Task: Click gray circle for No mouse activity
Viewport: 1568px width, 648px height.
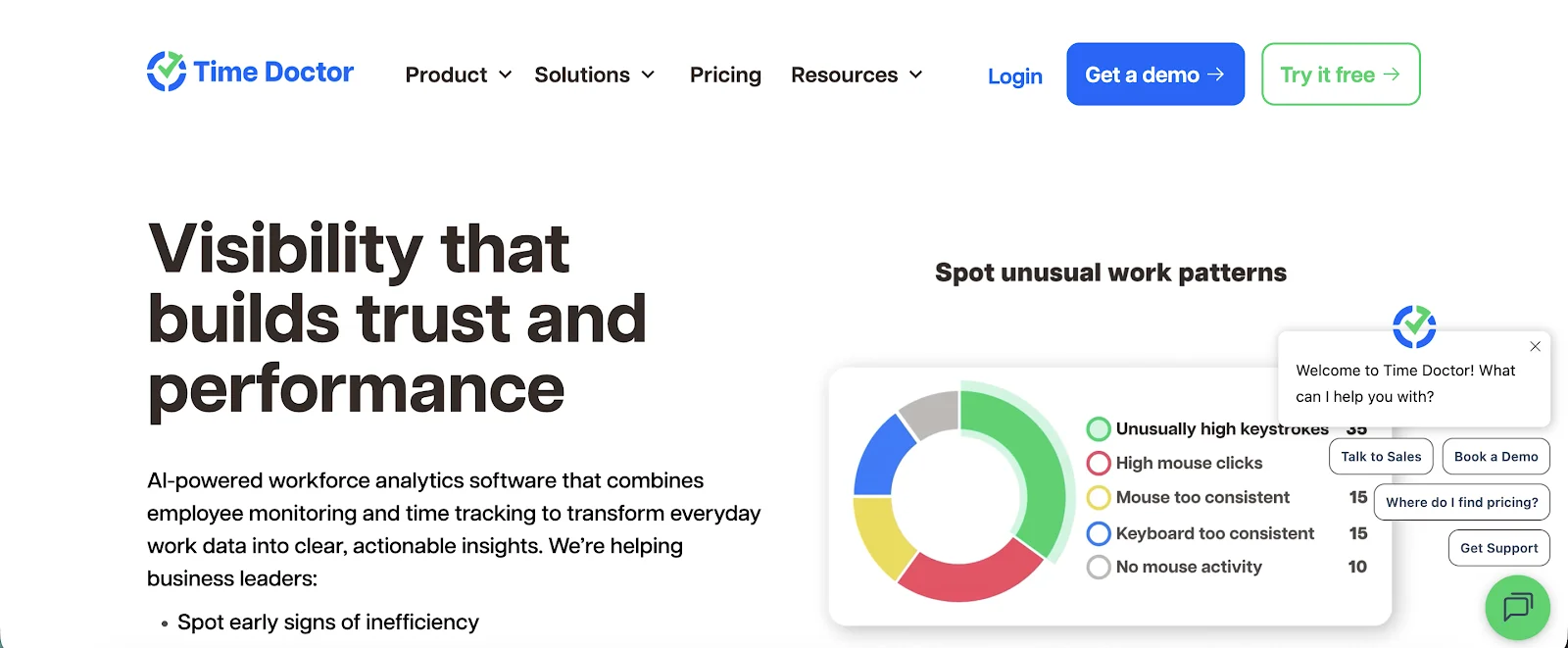Action: (x=1099, y=567)
